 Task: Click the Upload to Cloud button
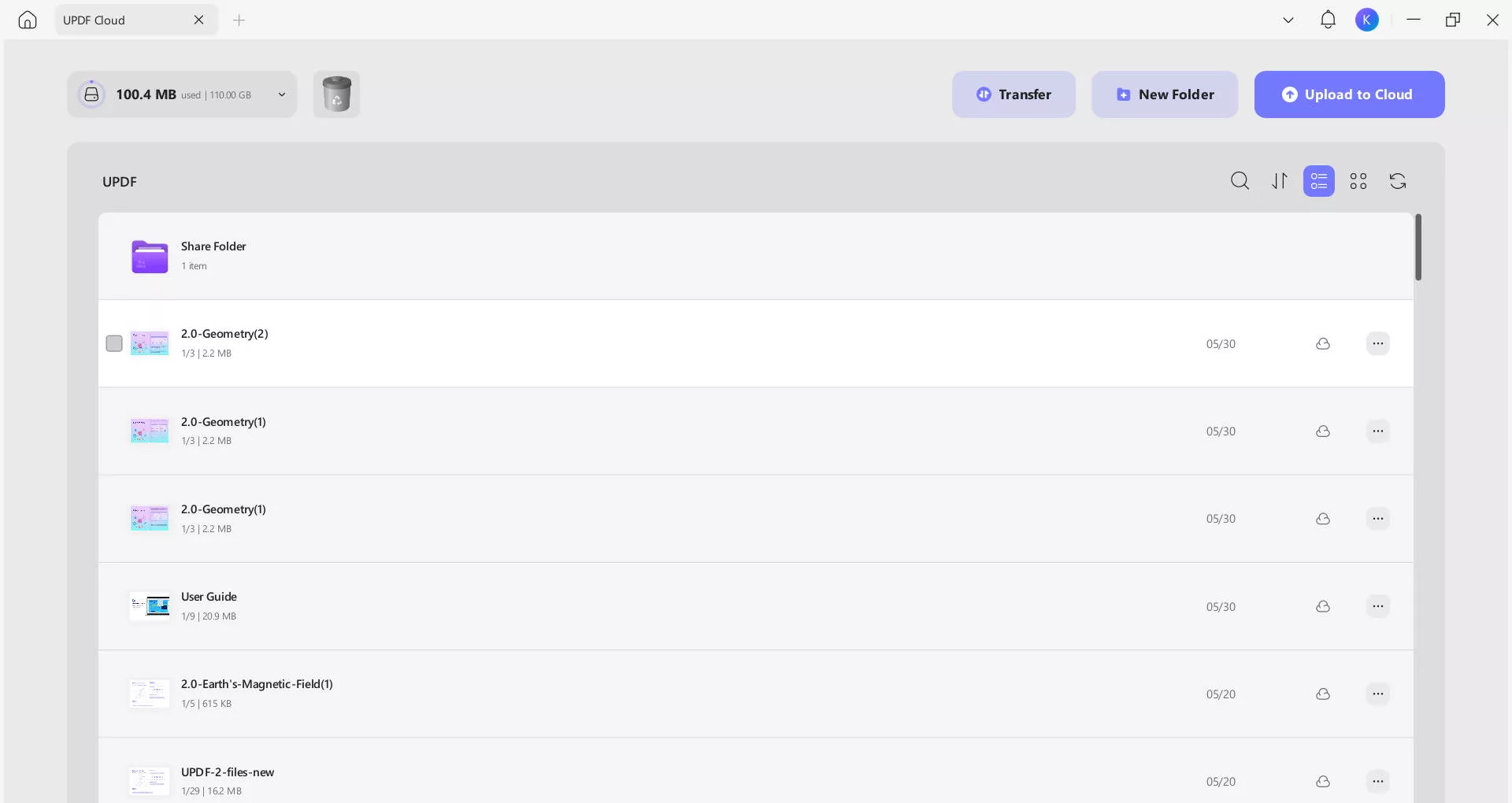pos(1349,94)
